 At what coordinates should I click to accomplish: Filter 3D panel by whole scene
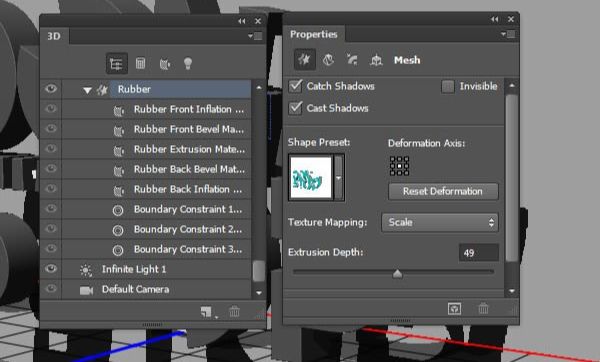(116, 64)
